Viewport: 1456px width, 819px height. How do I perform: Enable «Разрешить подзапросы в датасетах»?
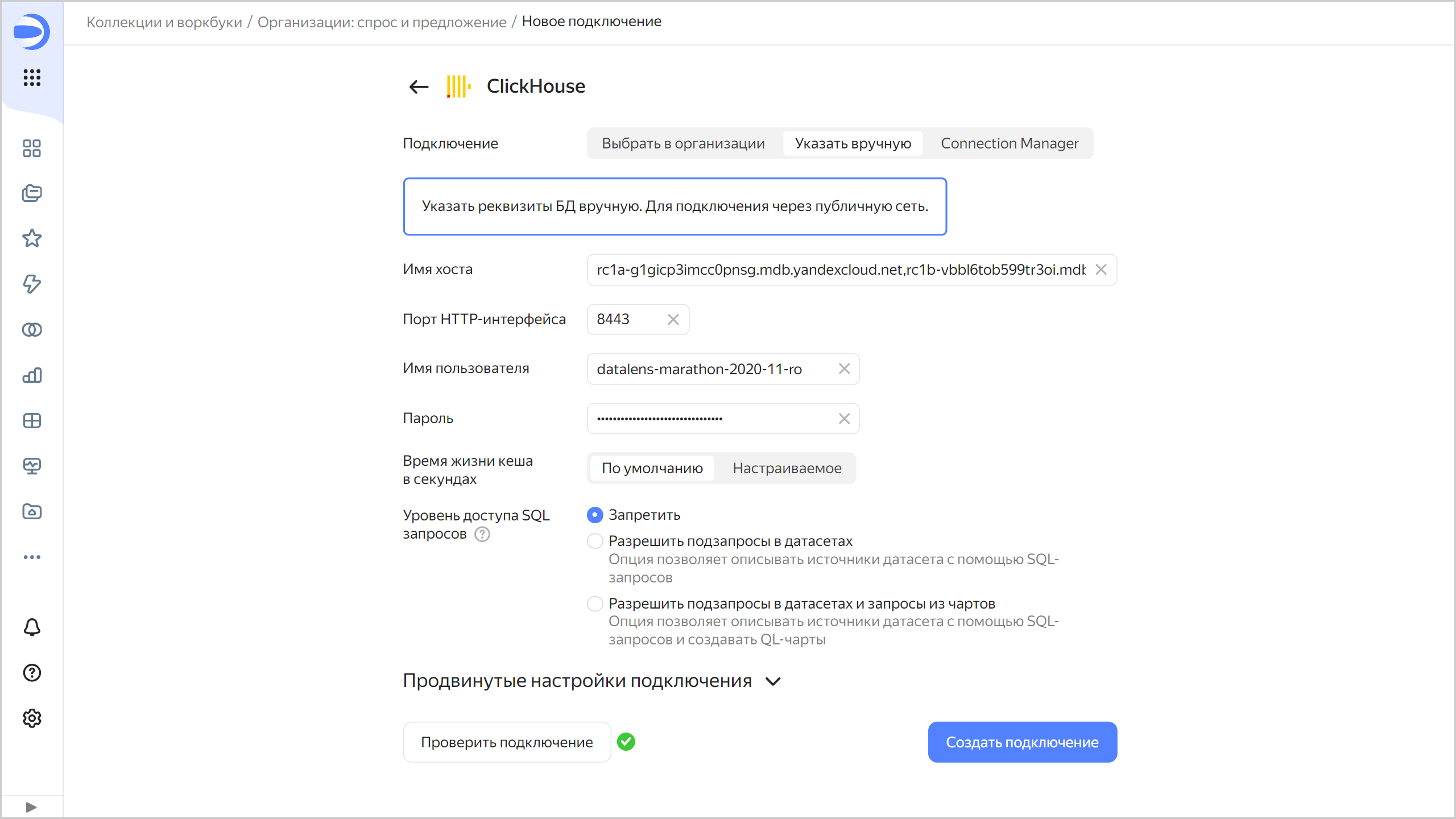tap(594, 541)
